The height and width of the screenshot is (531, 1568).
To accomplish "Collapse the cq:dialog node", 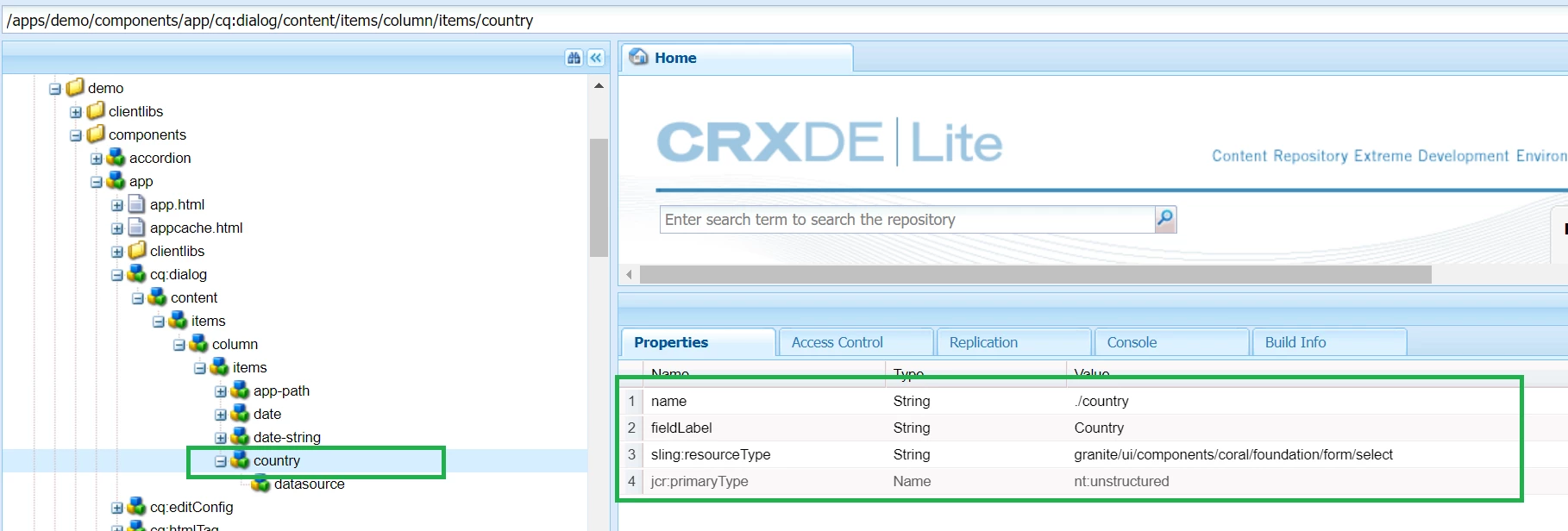I will tap(117, 274).
